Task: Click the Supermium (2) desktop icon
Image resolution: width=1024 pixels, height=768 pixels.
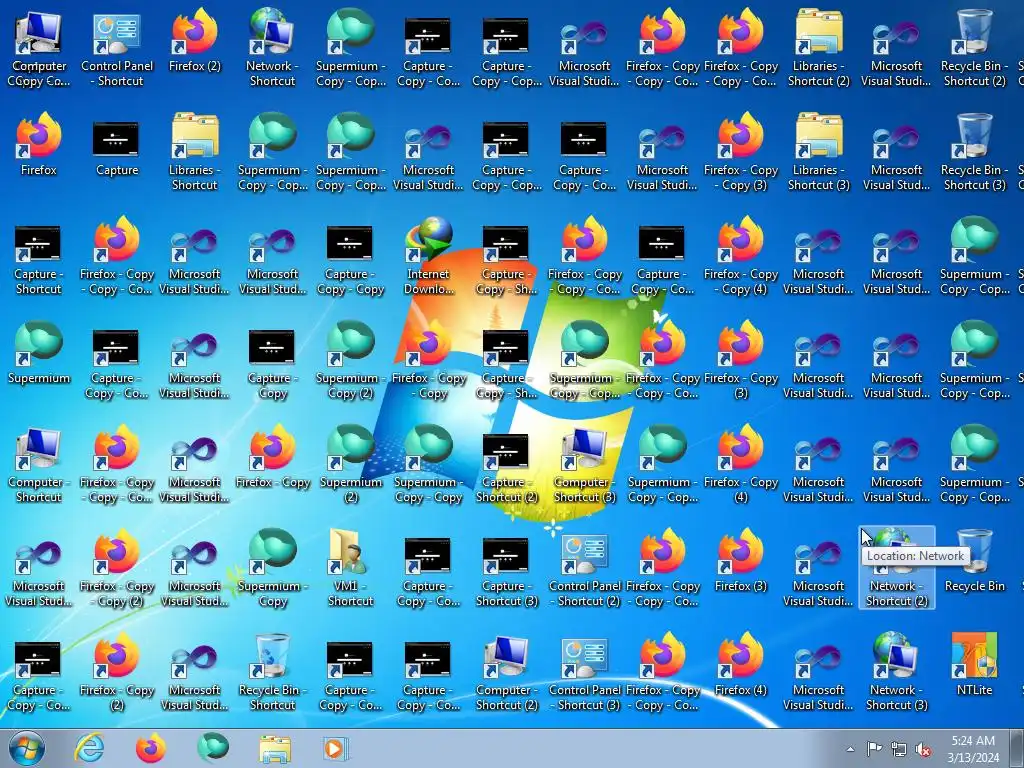Action: 350,463
